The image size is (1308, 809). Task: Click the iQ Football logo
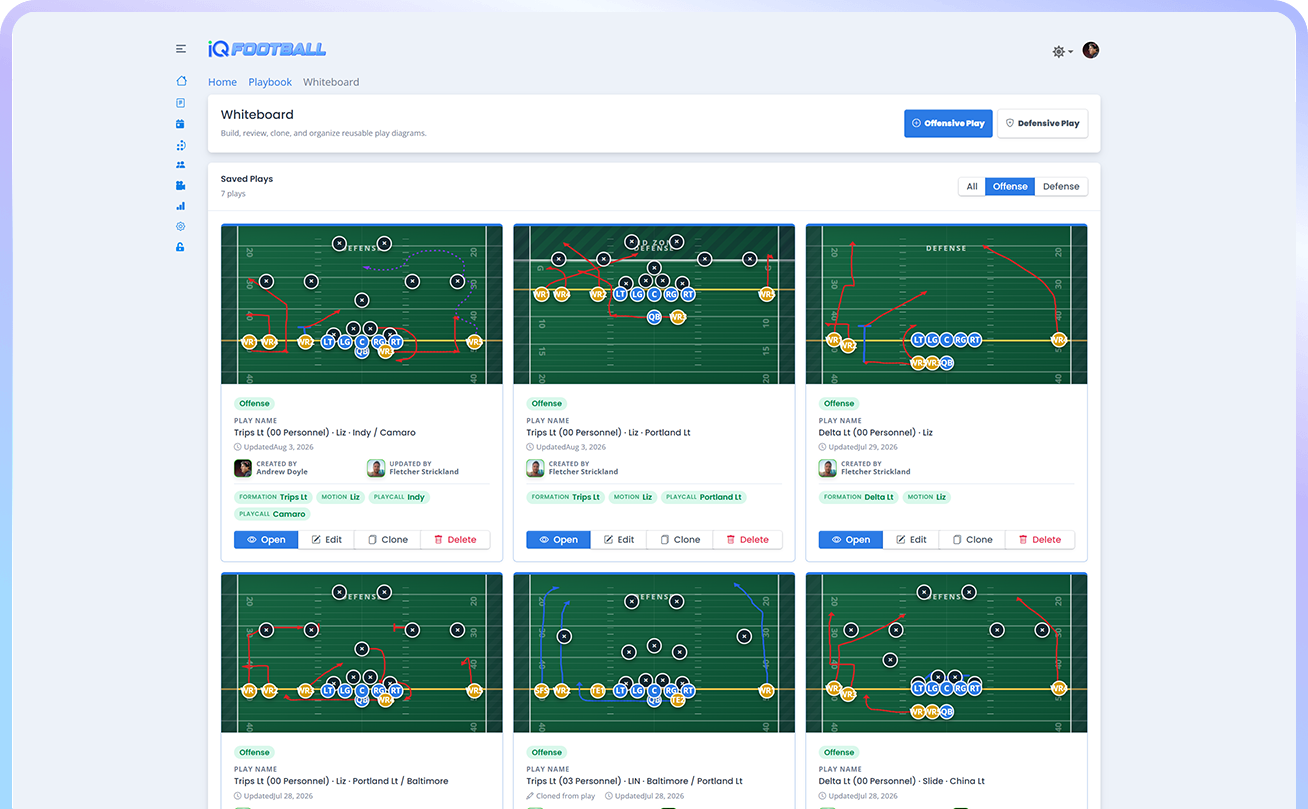click(267, 48)
